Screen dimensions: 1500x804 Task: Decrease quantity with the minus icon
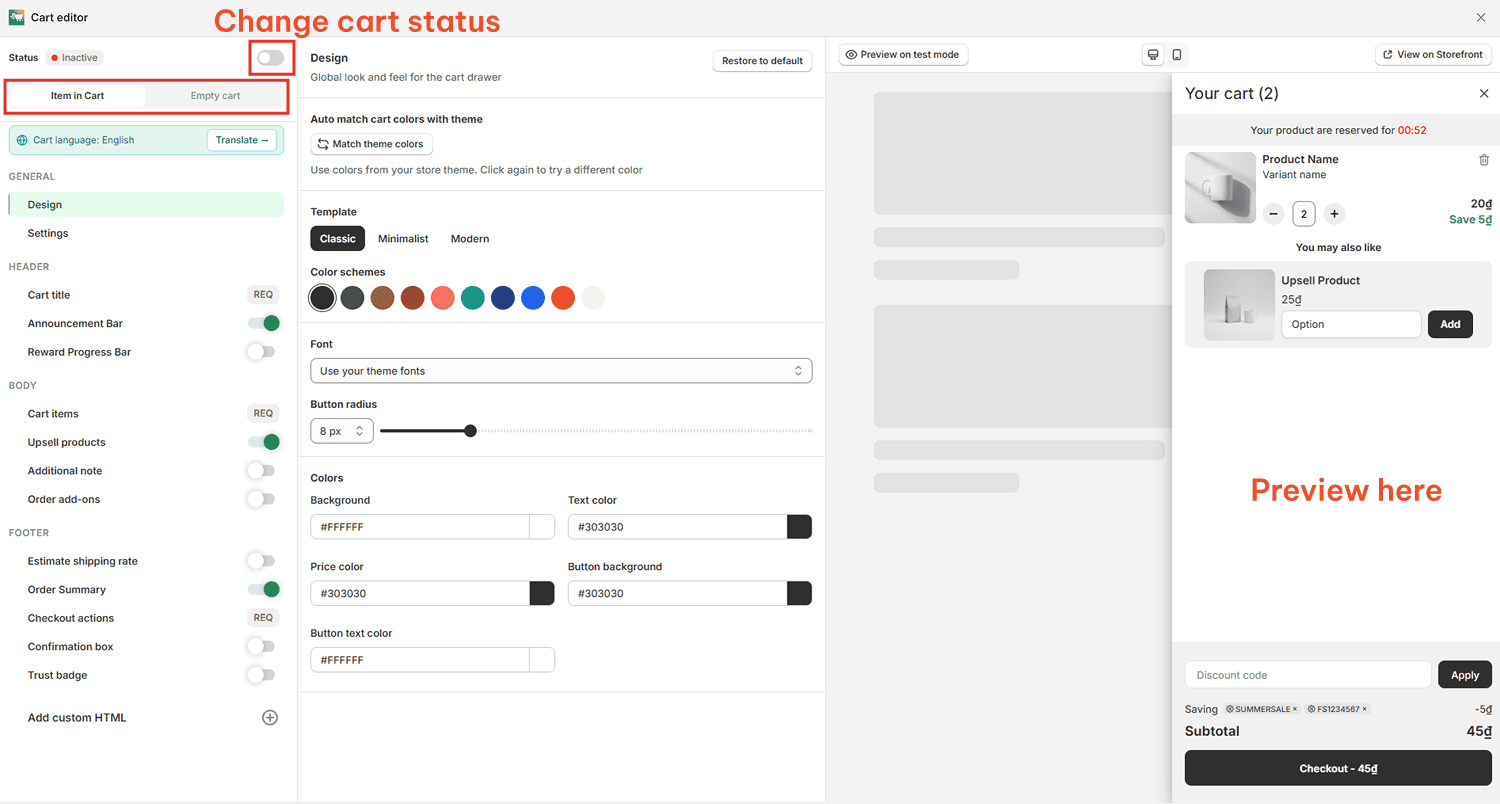1273,214
